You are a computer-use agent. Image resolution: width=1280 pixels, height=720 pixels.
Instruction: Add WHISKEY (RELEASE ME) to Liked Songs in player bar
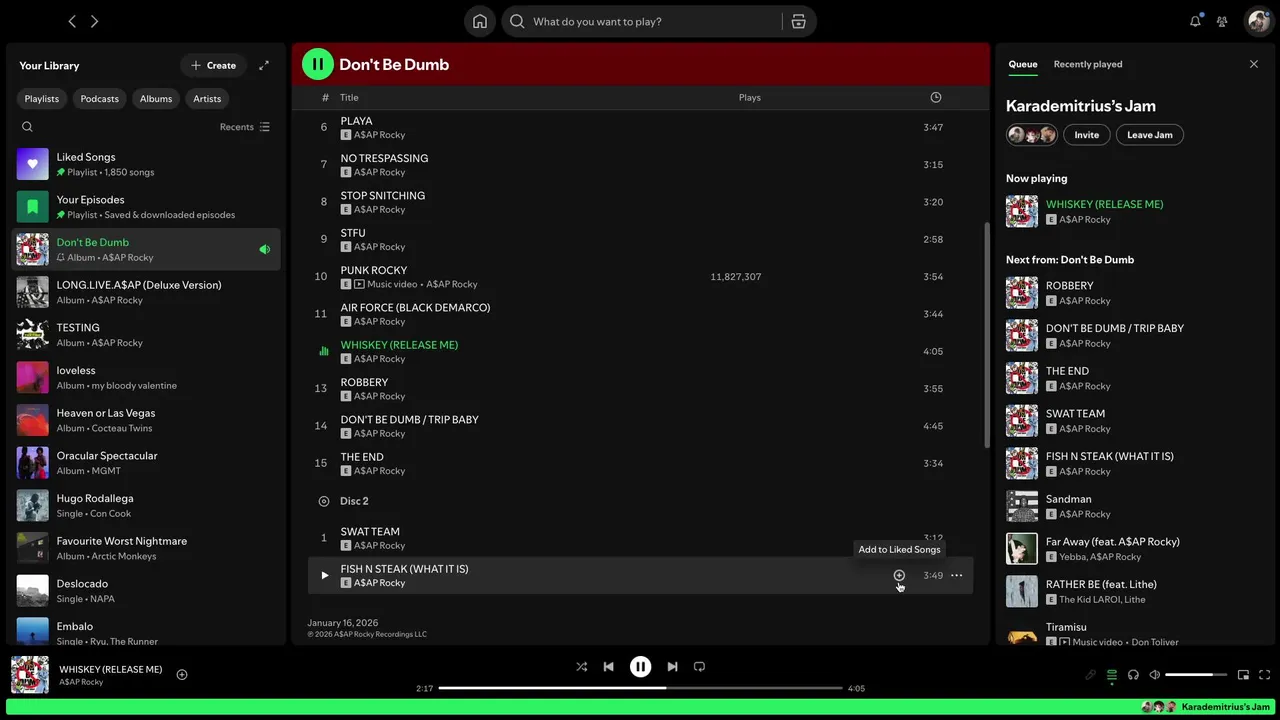(182, 674)
